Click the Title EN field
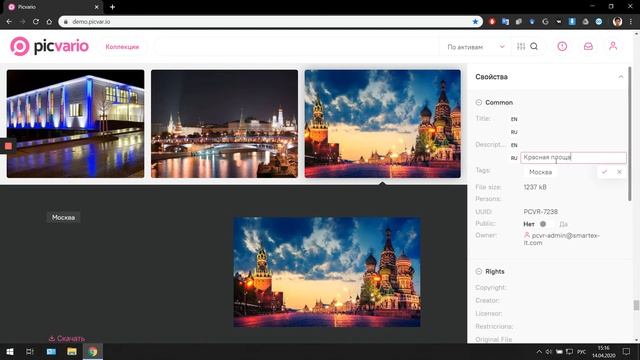 click(573, 119)
